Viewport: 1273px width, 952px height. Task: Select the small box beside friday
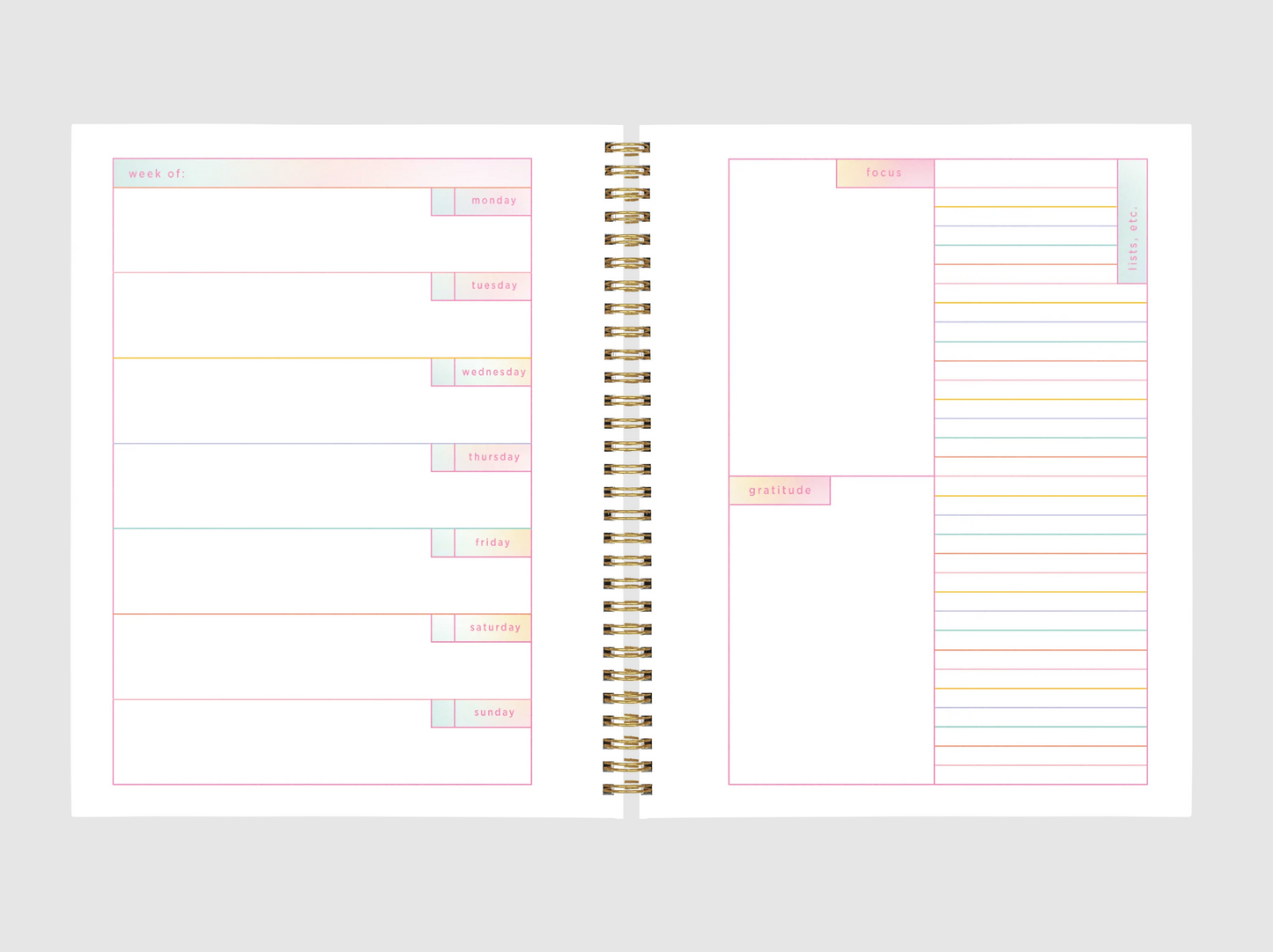pos(443,542)
